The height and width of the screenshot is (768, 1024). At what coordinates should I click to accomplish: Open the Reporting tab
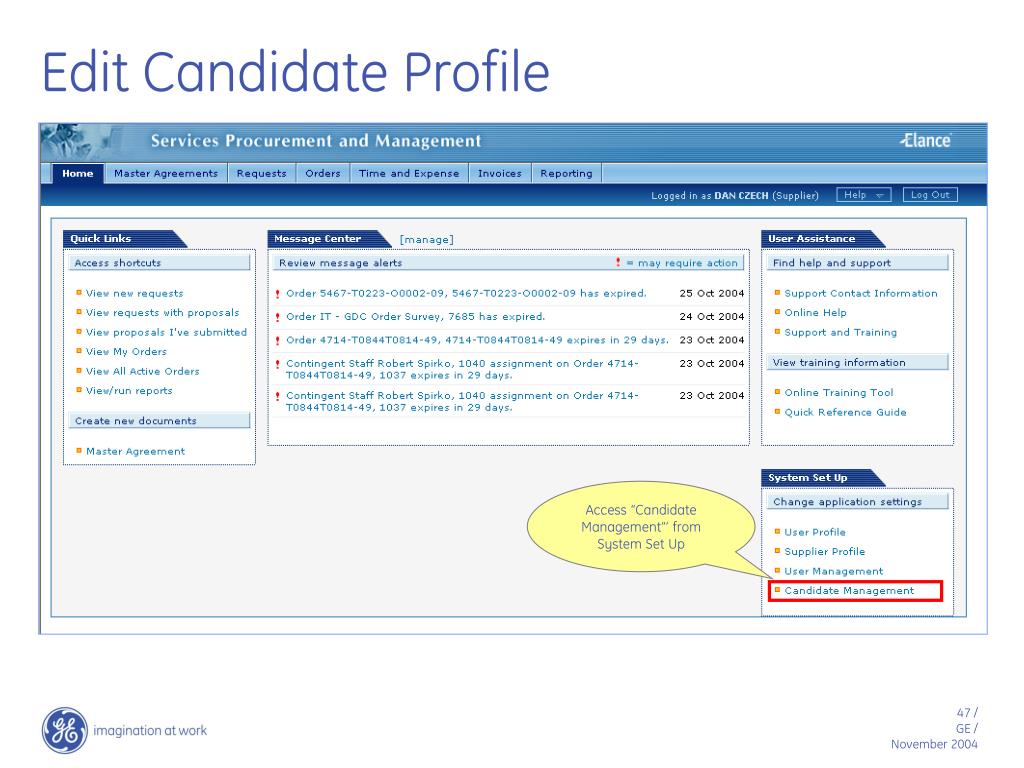(565, 172)
